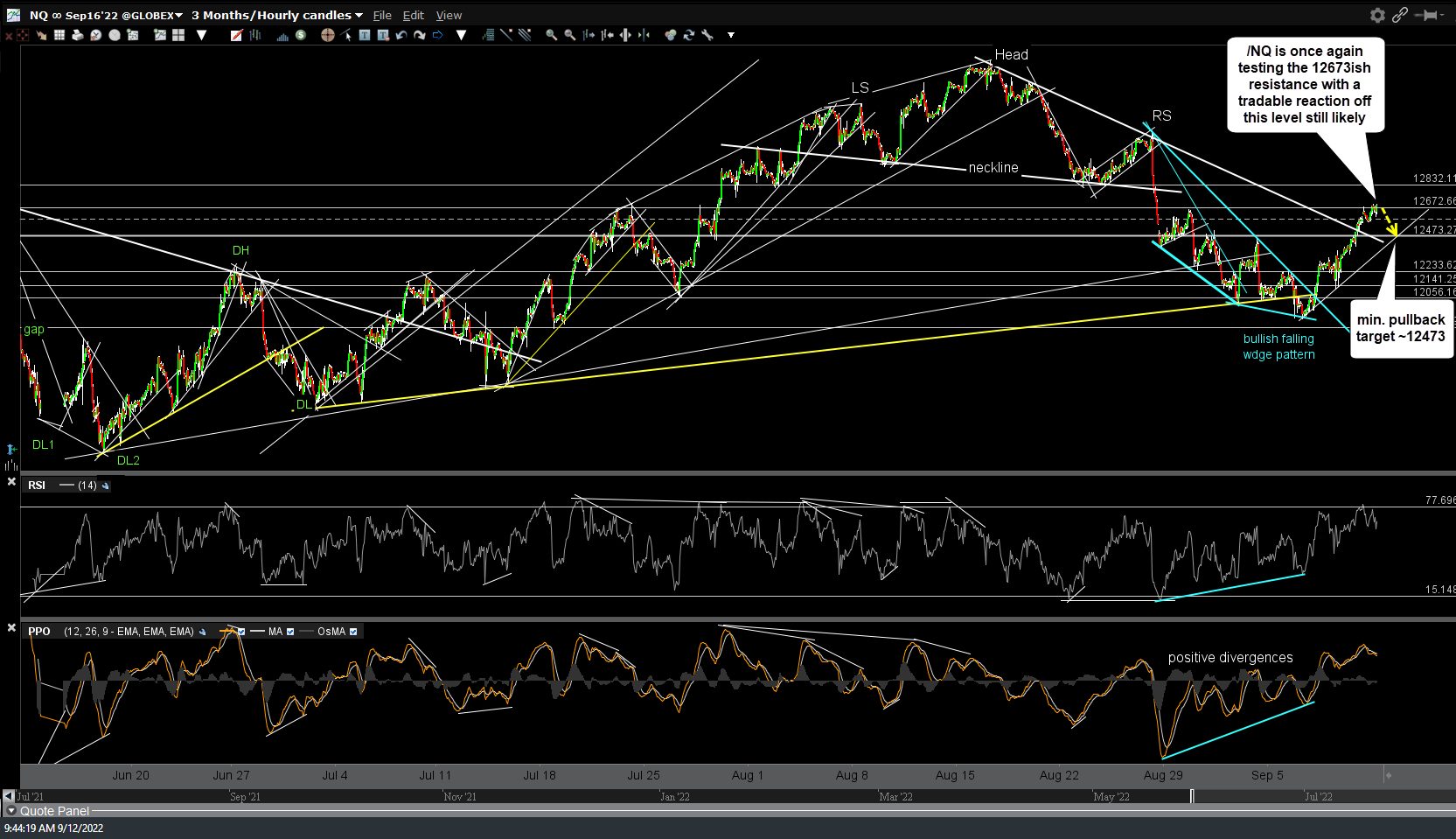Select the crosshair cursor tool
The image size is (1456, 839).
(328, 35)
